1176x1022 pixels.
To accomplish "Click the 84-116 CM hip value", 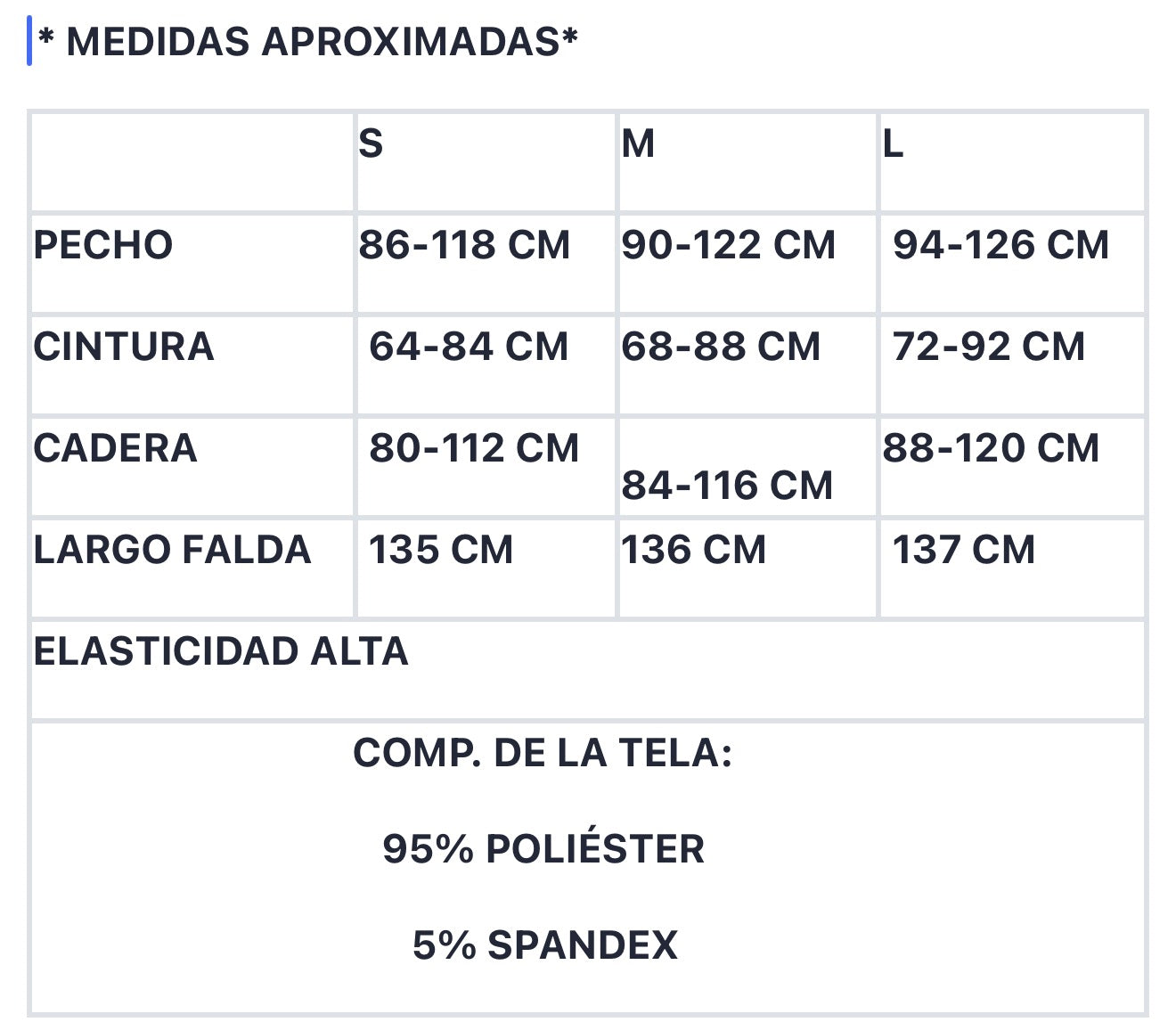I will coord(727,486).
